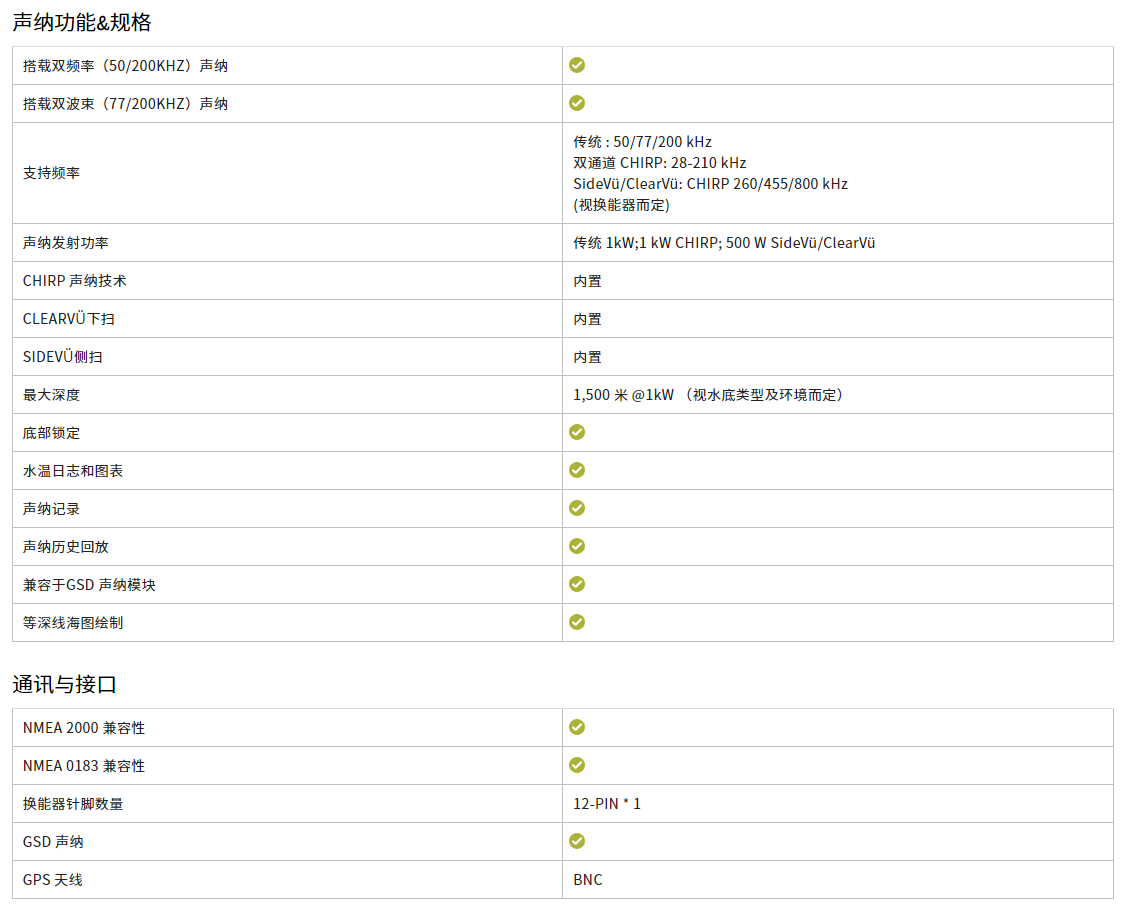Viewport: 1141px width, 916px height.
Task: Click checkmark for 兼容于GSD 声纳模块
Action: tap(577, 584)
